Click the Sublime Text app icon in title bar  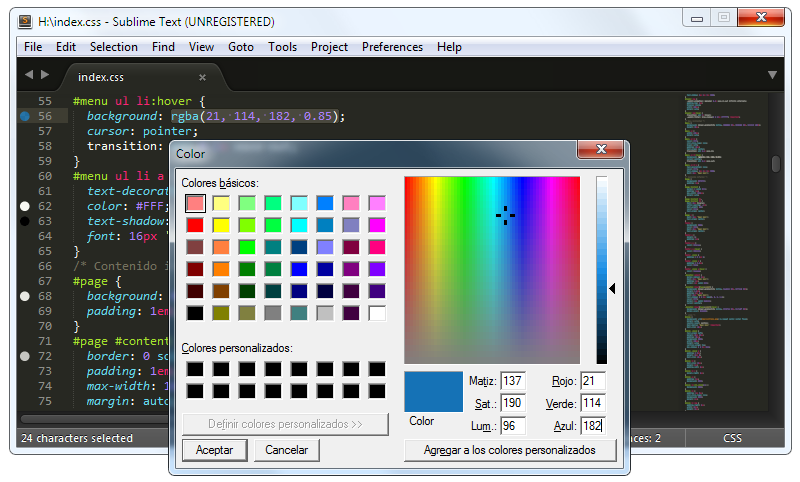coord(24,21)
